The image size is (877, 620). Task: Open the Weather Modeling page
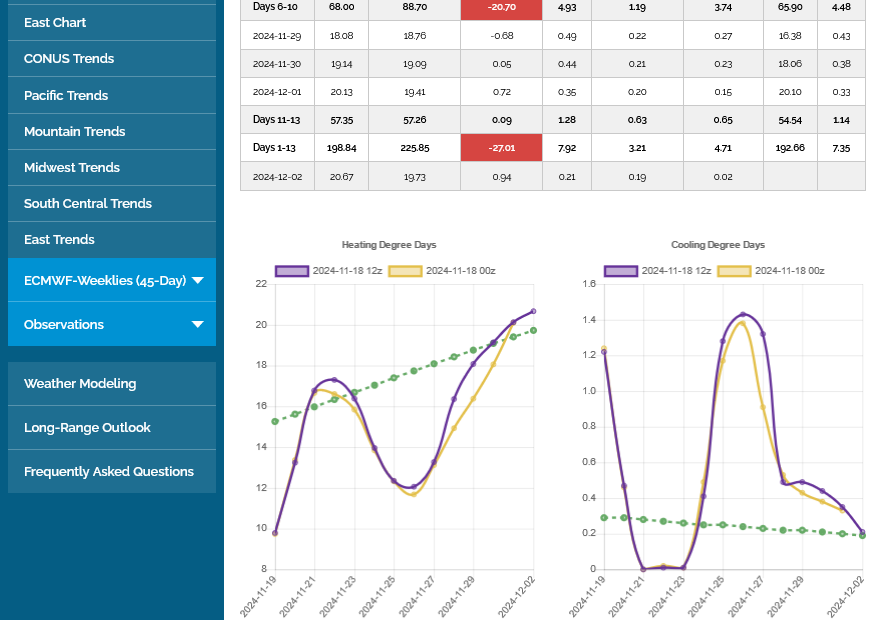[80, 384]
